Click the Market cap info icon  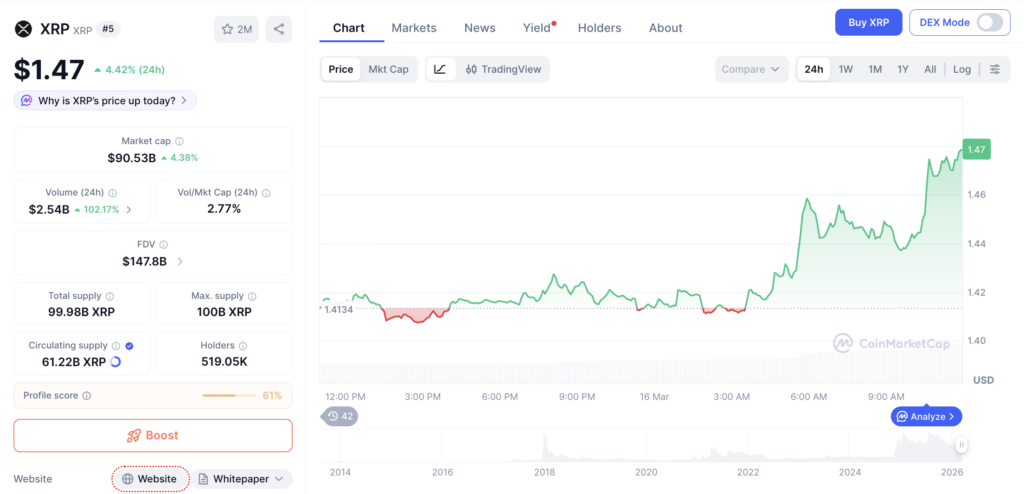pyautogui.click(x=180, y=141)
